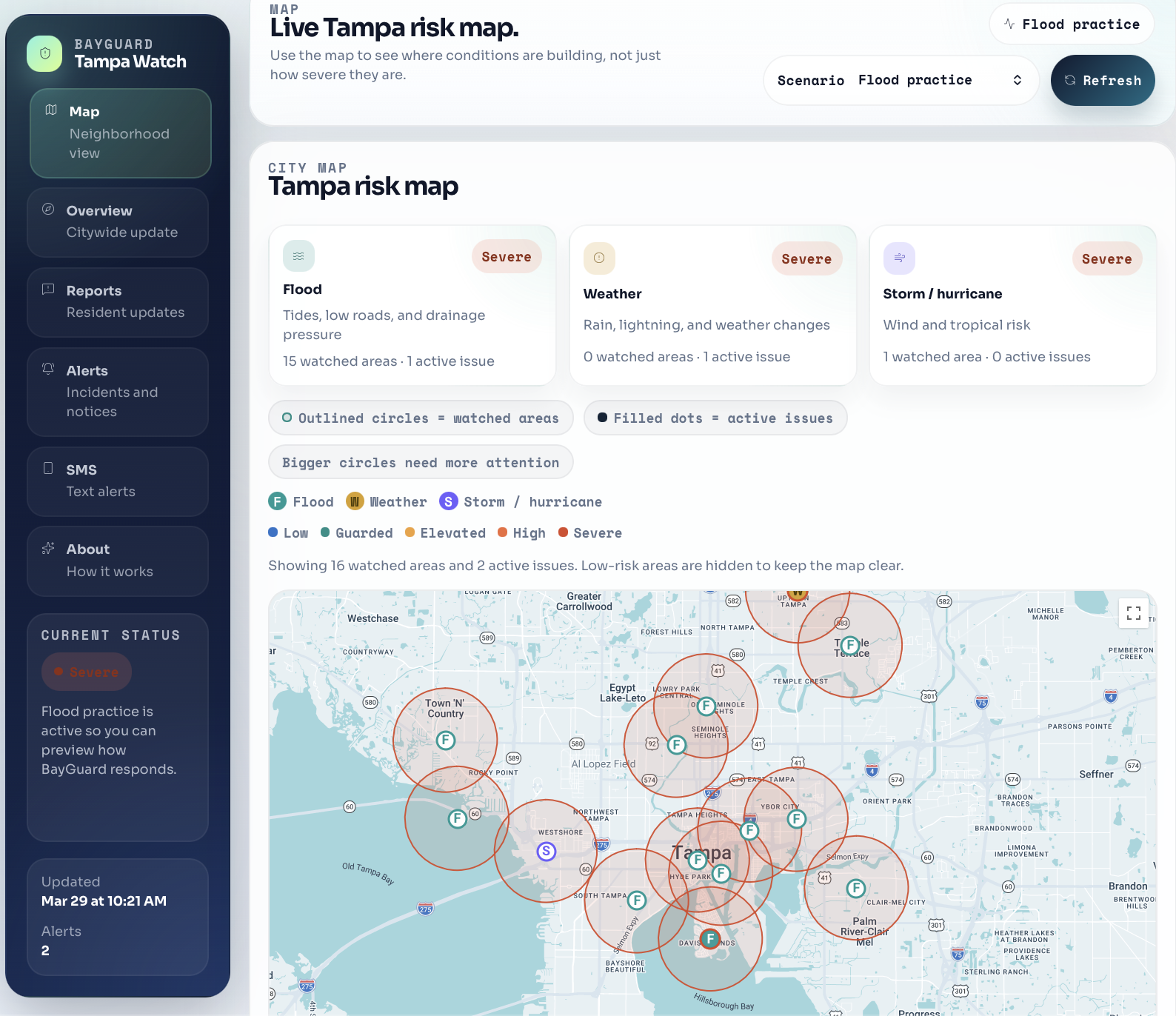Click the Refresh button
Image resolution: width=1176 pixels, height=1016 pixels.
pyautogui.click(x=1103, y=80)
